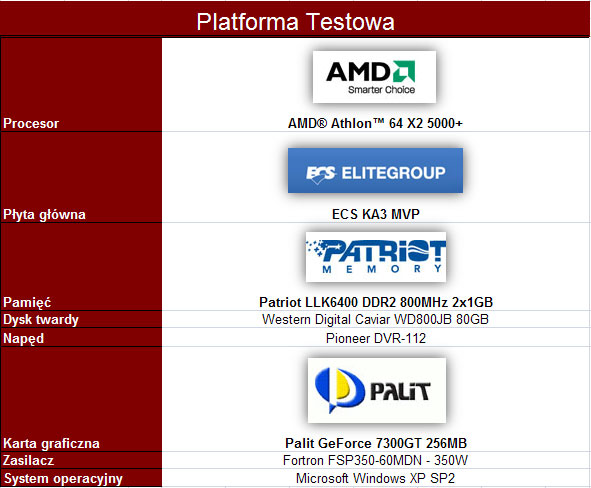Click the Procesor row label
591x488 pixels.
31,124
